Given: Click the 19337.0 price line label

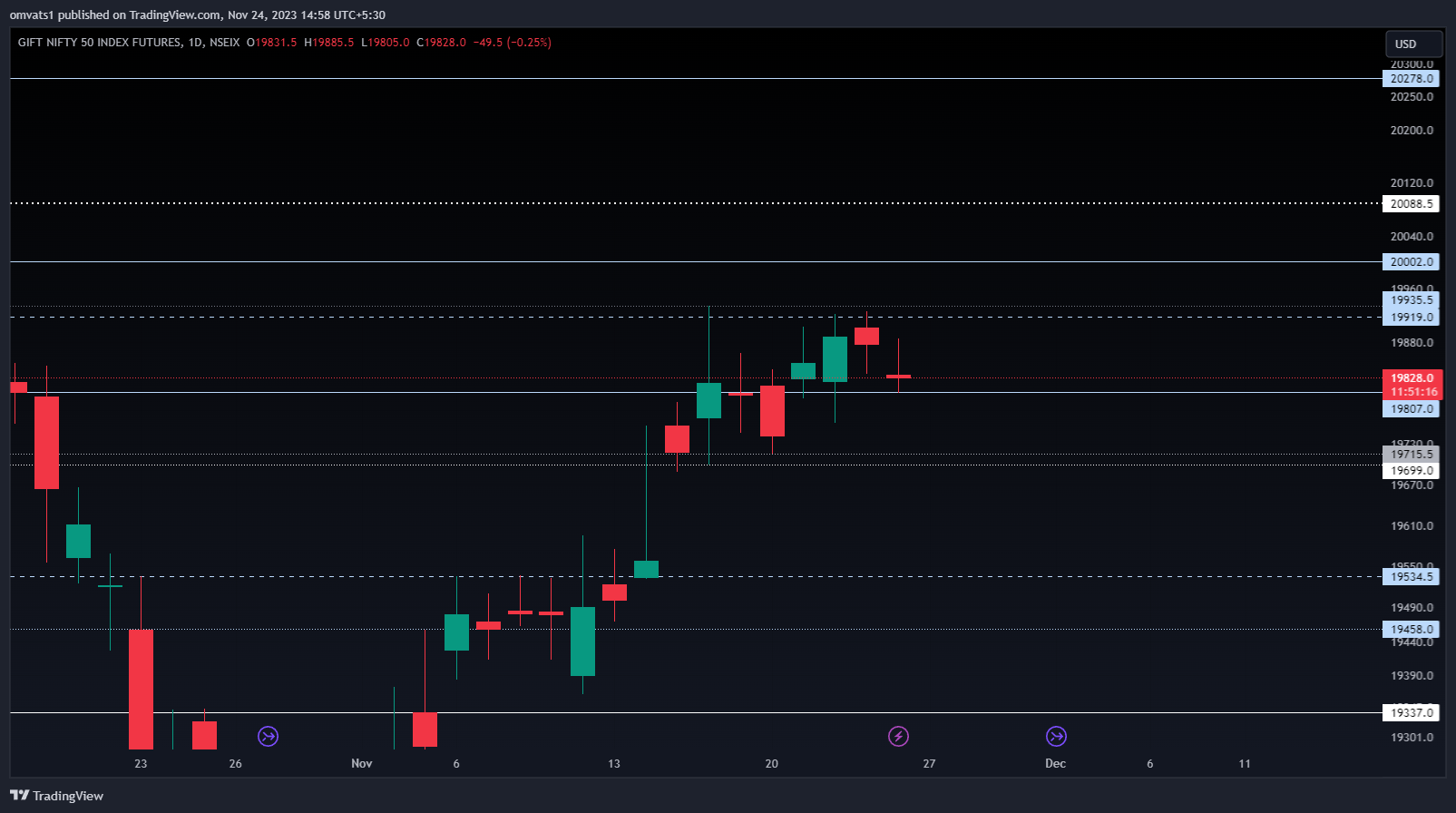Looking at the screenshot, I should 1412,713.
